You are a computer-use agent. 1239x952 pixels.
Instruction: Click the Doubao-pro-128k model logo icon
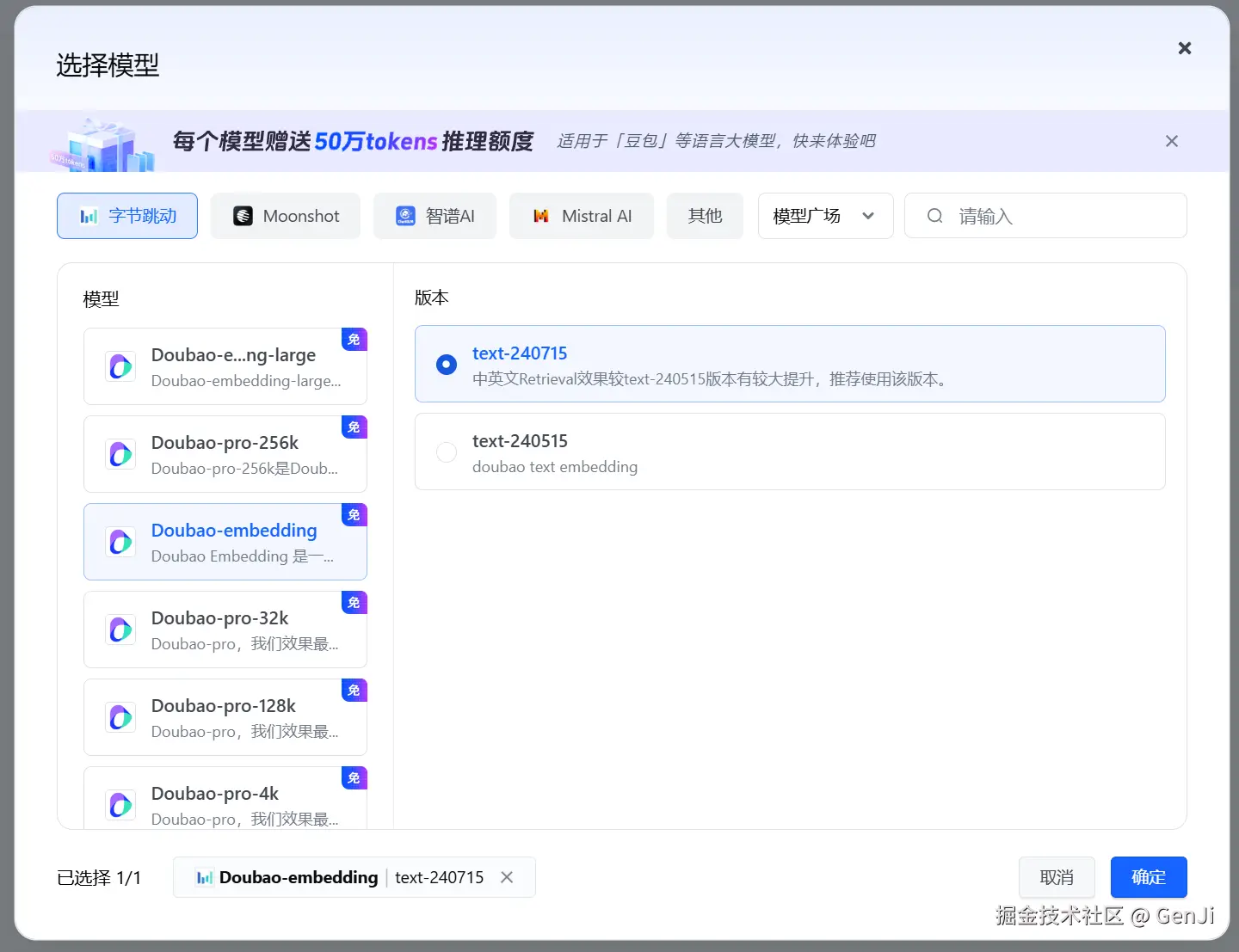coord(120,717)
